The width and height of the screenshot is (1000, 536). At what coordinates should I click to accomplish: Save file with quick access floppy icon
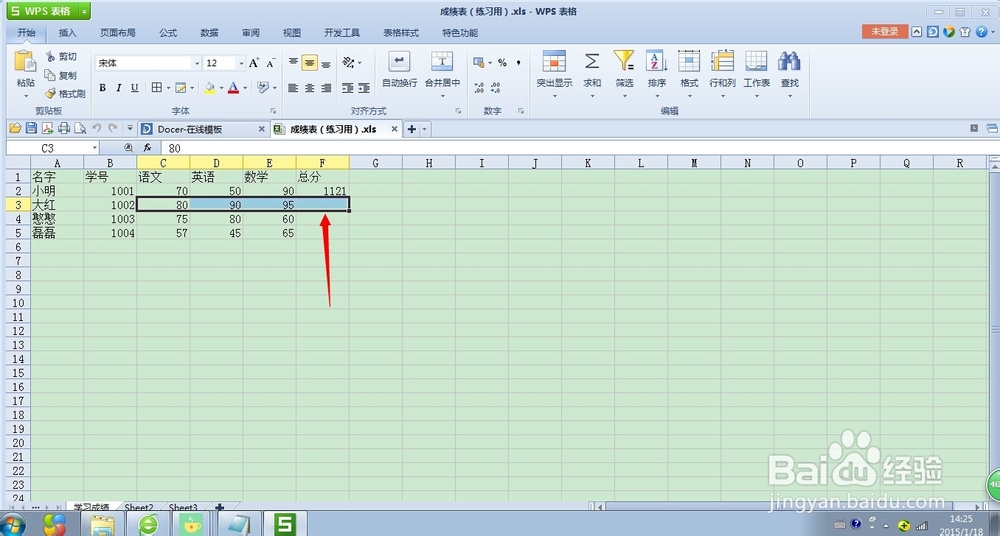pyautogui.click(x=31, y=128)
